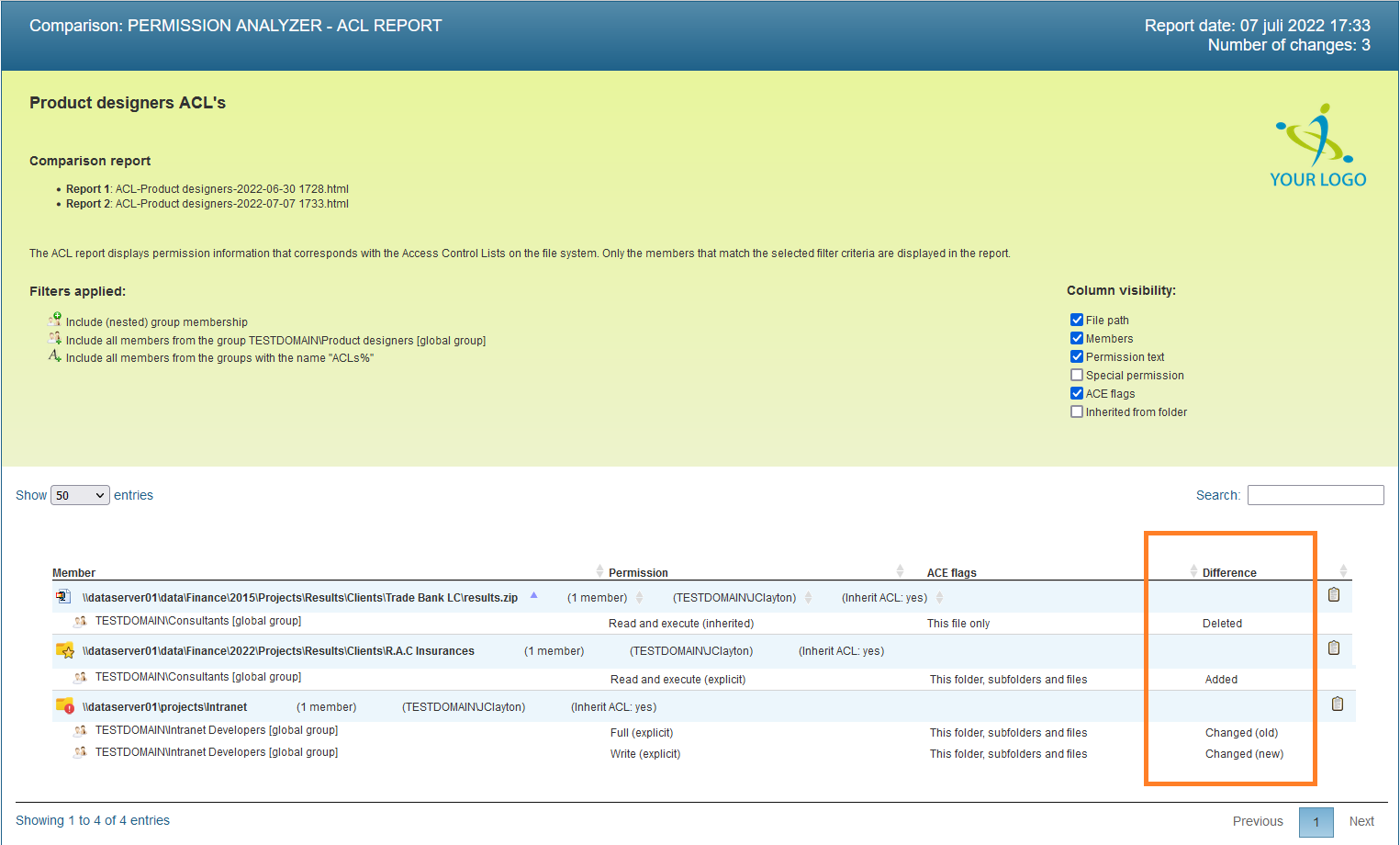
Task: Sort by the ACE flags column header
Action: coord(951,572)
